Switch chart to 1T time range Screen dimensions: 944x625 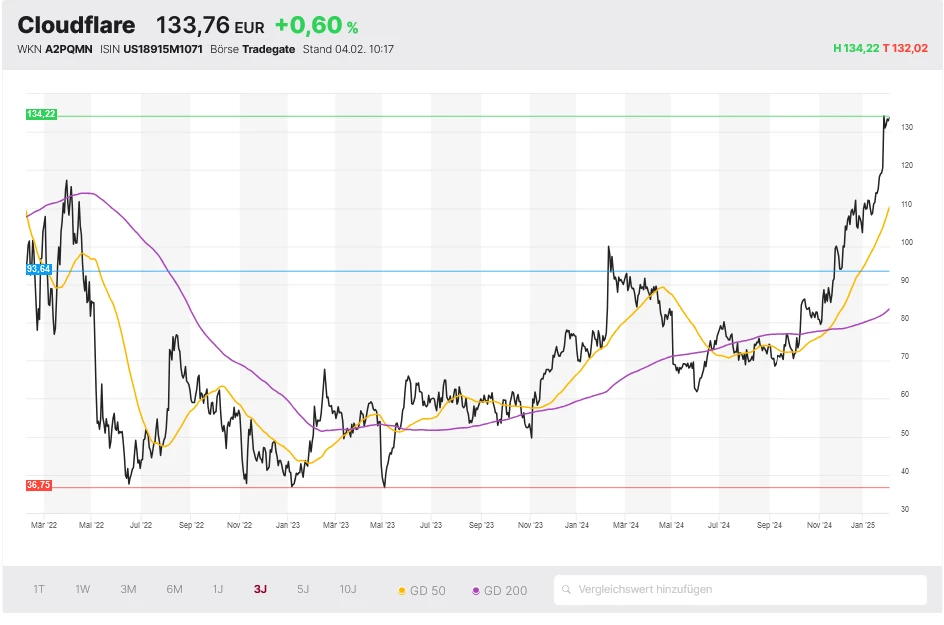point(39,589)
